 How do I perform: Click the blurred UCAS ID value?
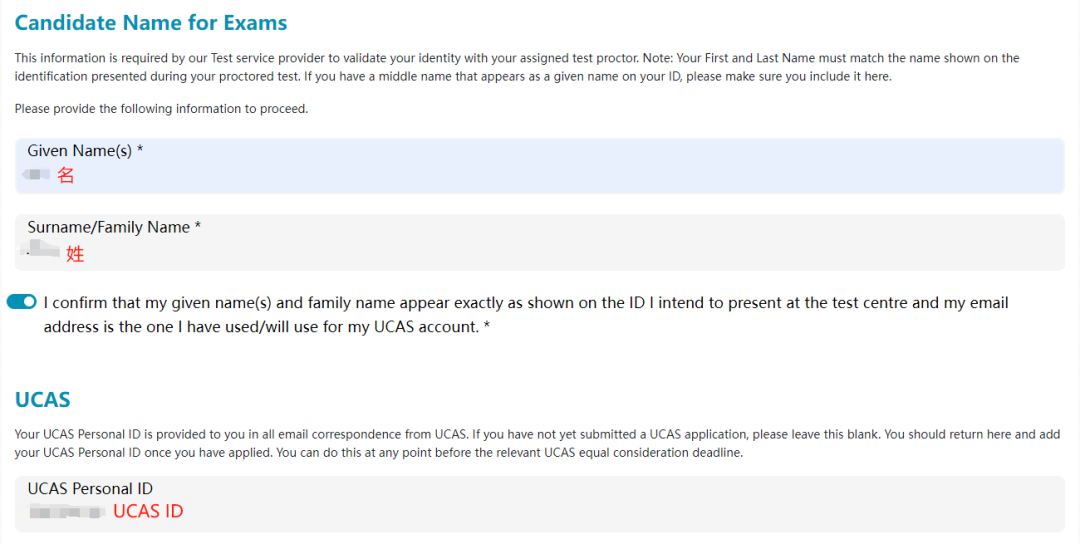point(67,512)
